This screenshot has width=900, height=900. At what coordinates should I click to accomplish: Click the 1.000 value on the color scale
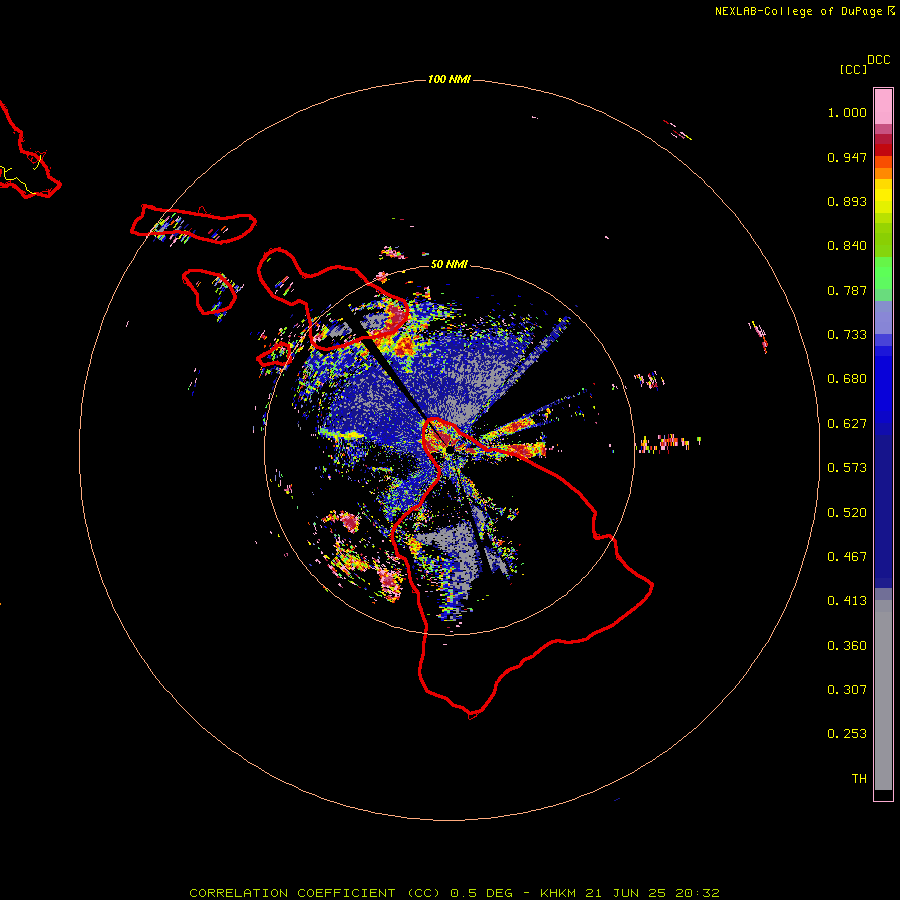847,112
